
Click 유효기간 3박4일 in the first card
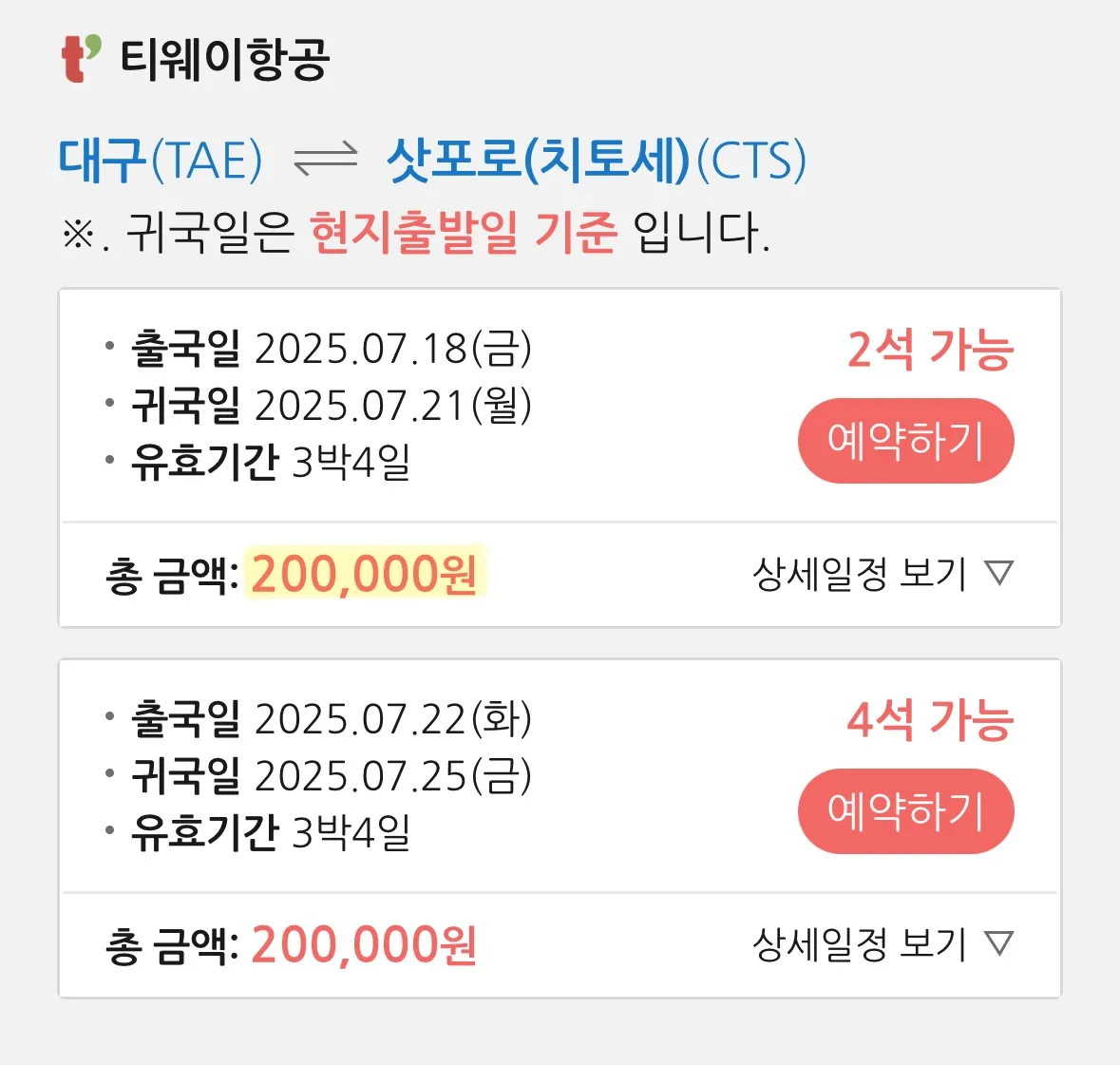pos(271,463)
